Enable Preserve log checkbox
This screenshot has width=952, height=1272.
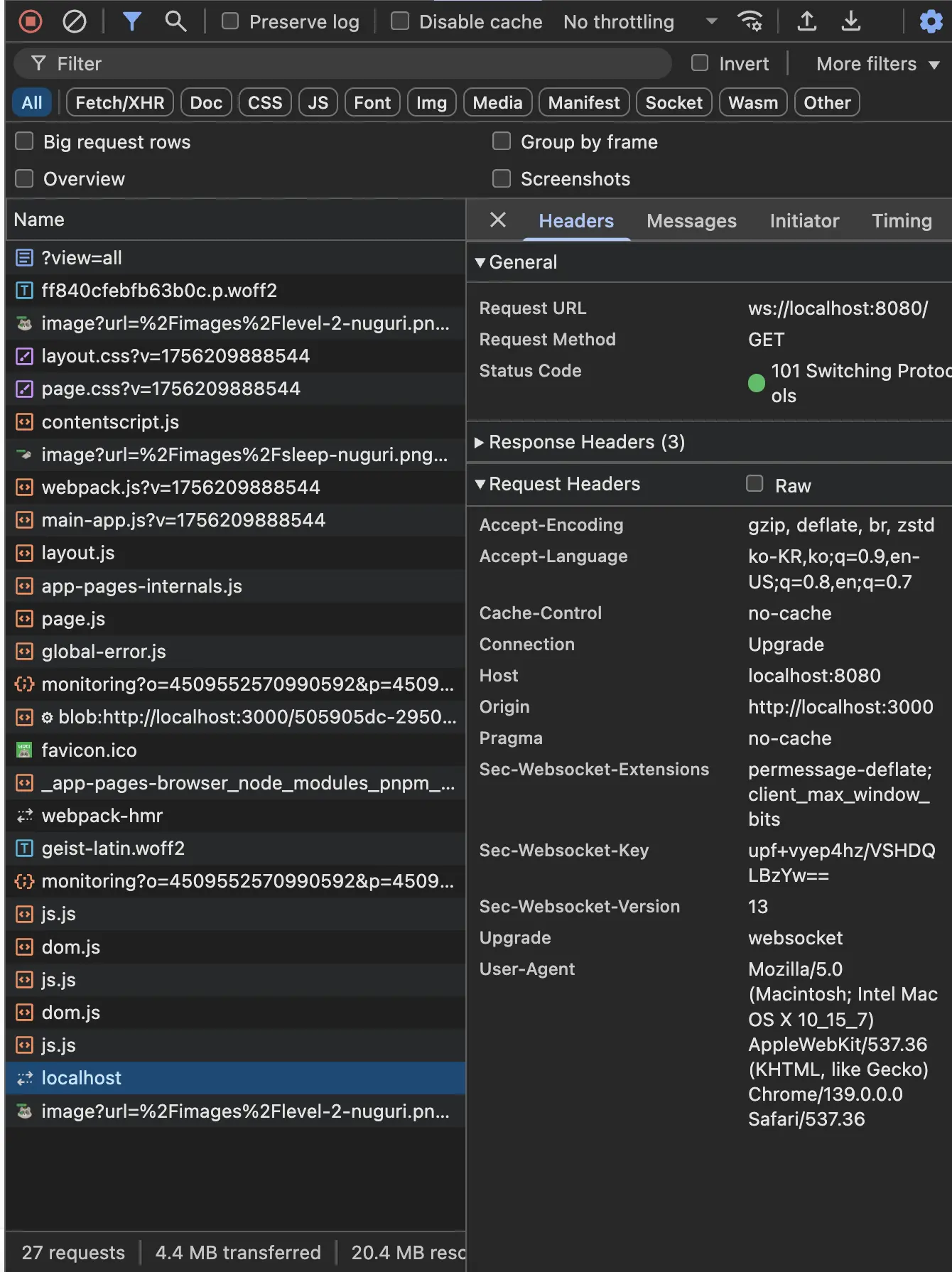[x=230, y=21]
